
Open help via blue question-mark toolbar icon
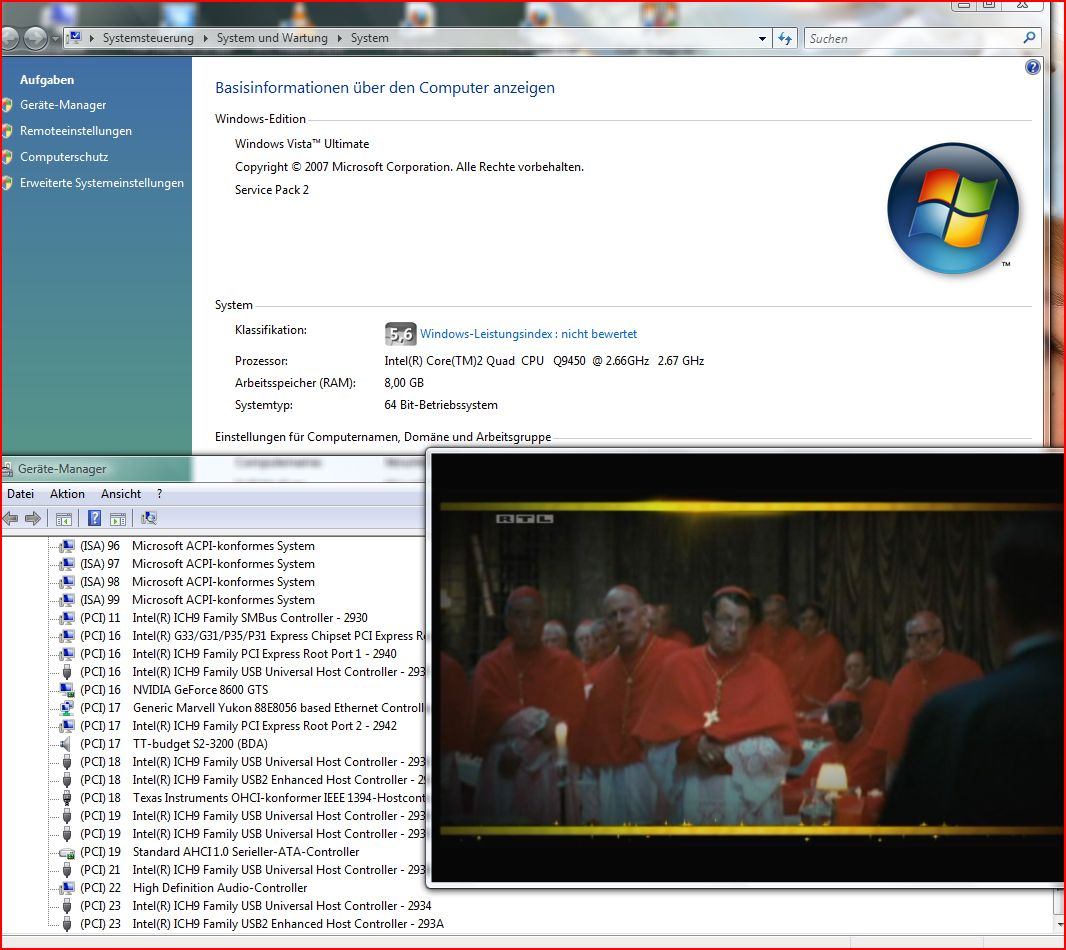[94, 519]
